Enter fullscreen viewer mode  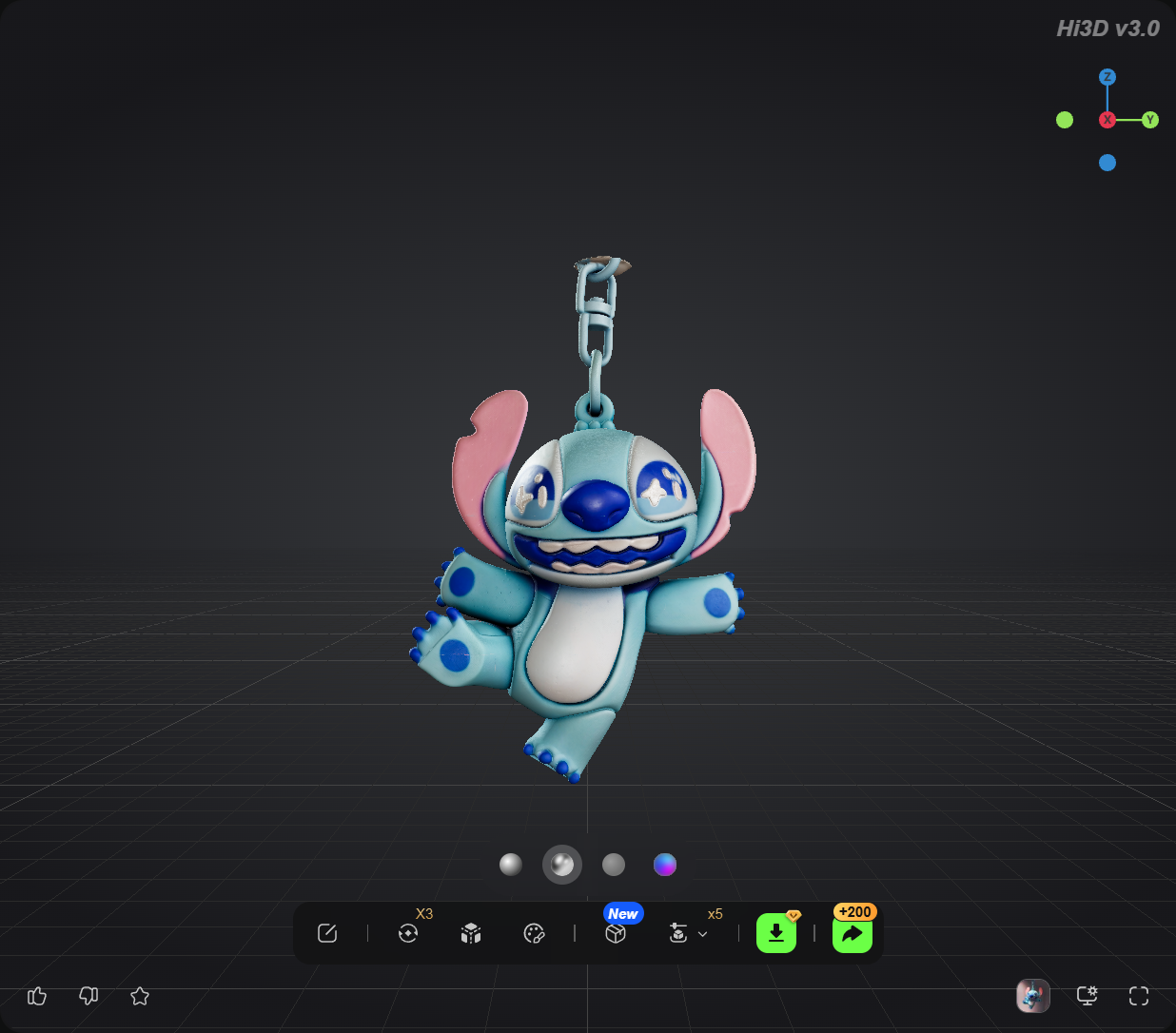(1139, 996)
